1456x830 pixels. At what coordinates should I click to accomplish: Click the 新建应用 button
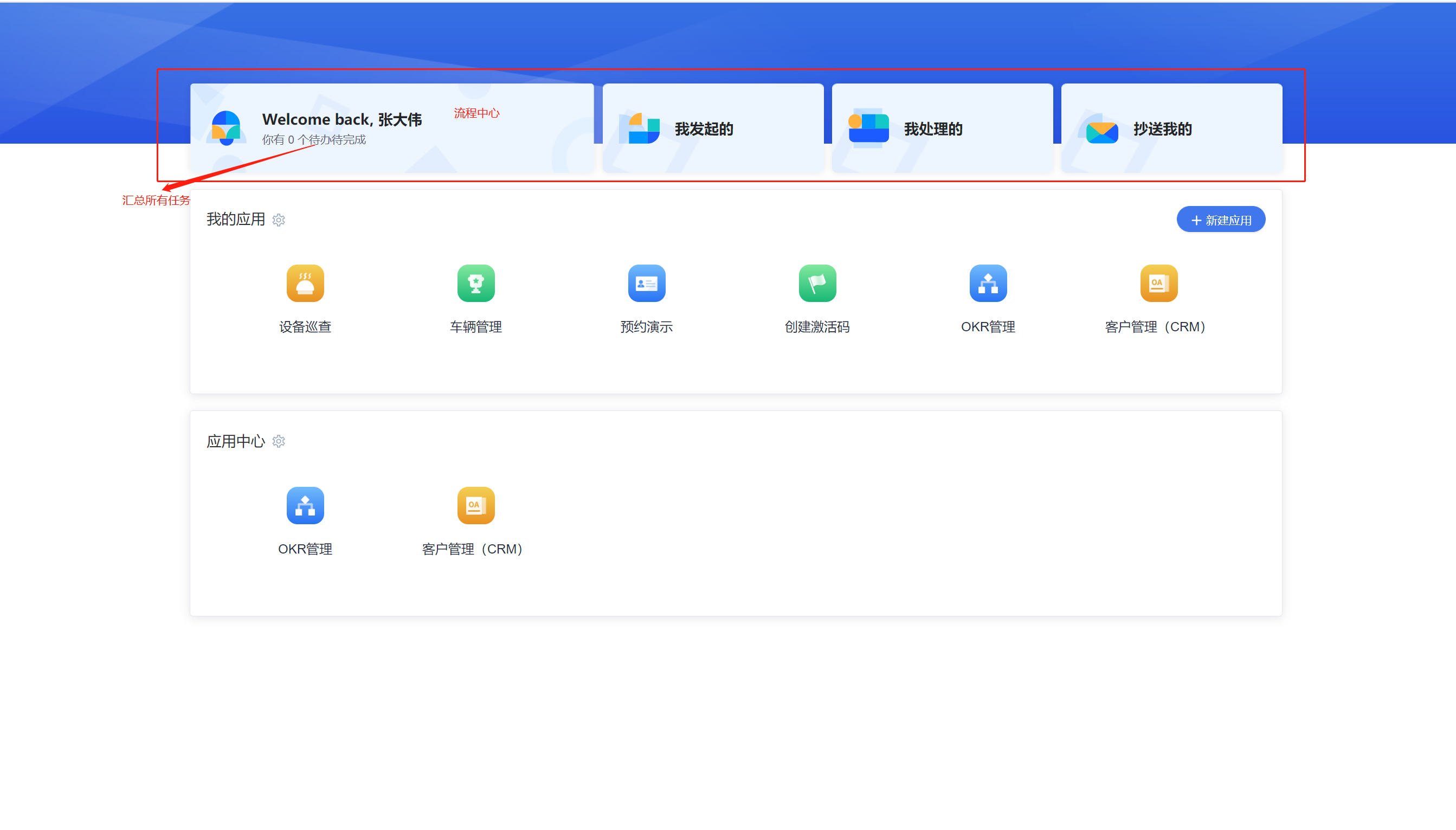[1221, 220]
